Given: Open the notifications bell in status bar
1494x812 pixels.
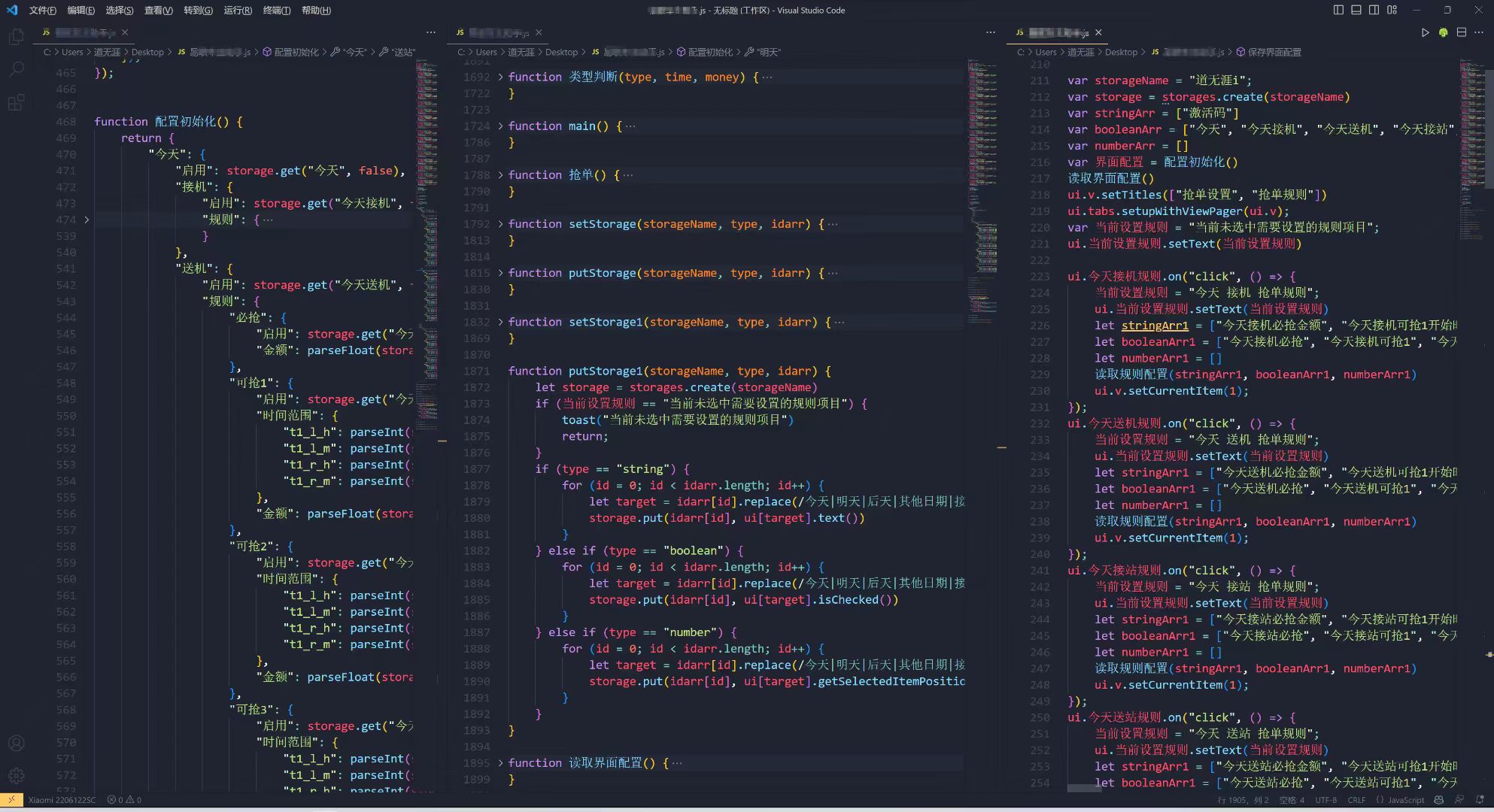Looking at the screenshot, I should tap(1479, 800).
